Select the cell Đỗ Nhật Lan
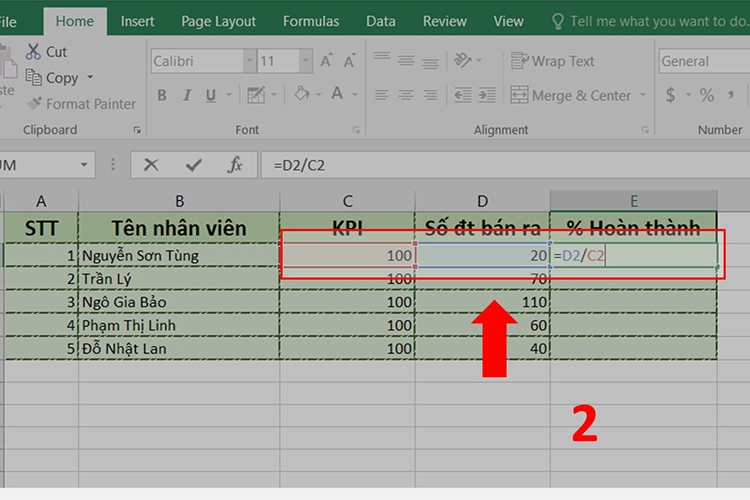Image resolution: width=750 pixels, height=500 pixels. (179, 348)
